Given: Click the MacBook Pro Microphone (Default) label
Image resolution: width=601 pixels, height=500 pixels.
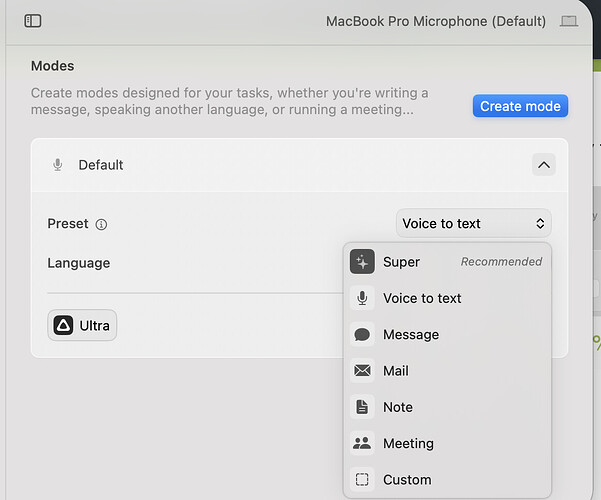Looking at the screenshot, I should (436, 21).
